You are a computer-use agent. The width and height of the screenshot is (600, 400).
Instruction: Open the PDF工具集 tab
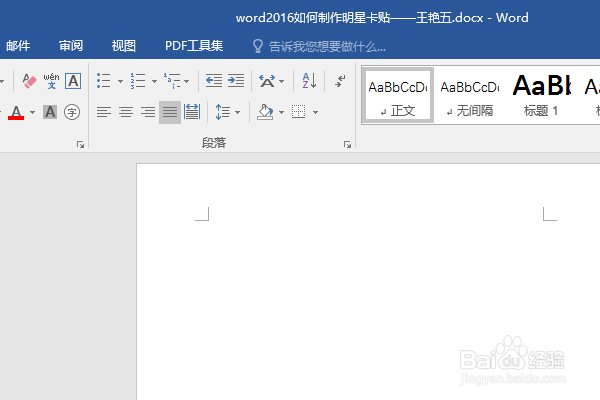[x=194, y=46]
